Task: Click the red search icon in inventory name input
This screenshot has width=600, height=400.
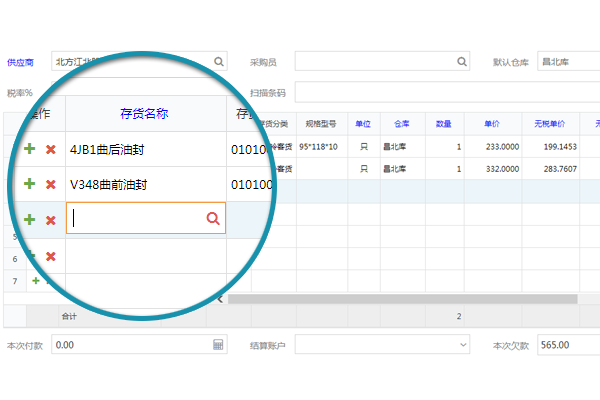Action: click(213, 218)
